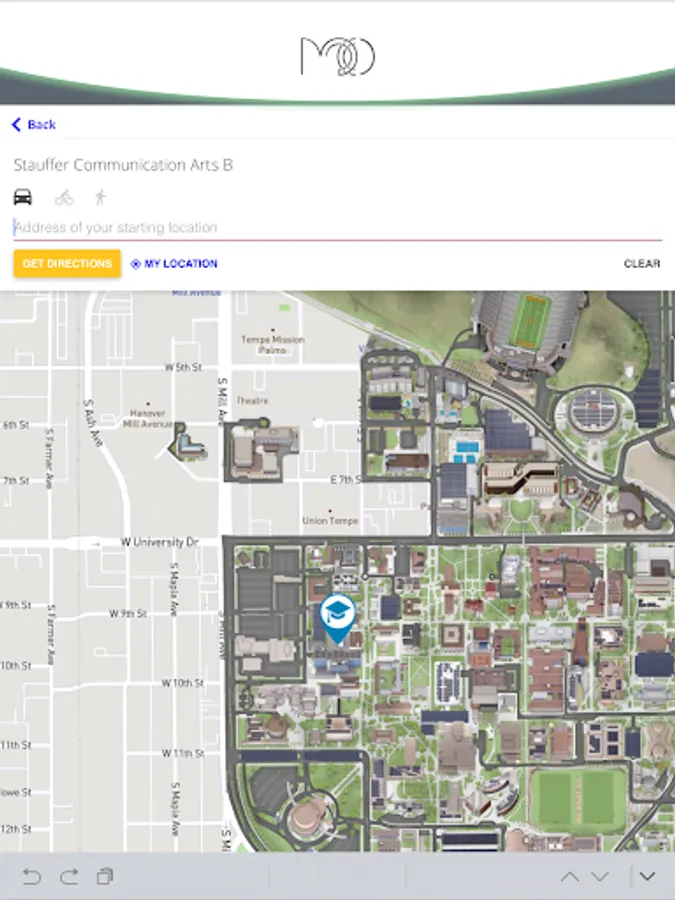Click the Theatre label on the map

[x=253, y=401]
